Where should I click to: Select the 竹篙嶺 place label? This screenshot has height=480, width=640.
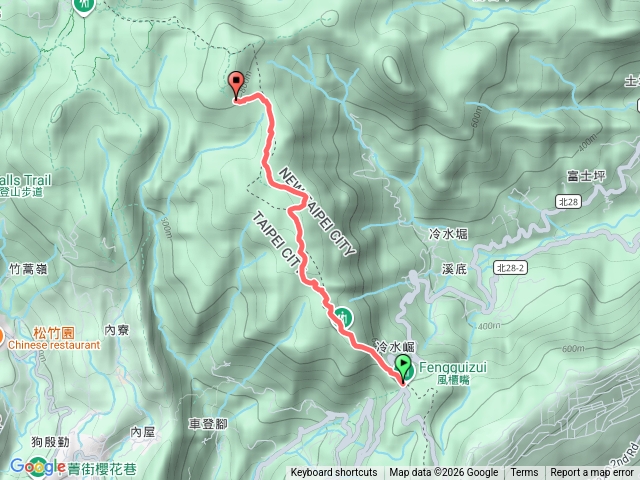coord(29,269)
